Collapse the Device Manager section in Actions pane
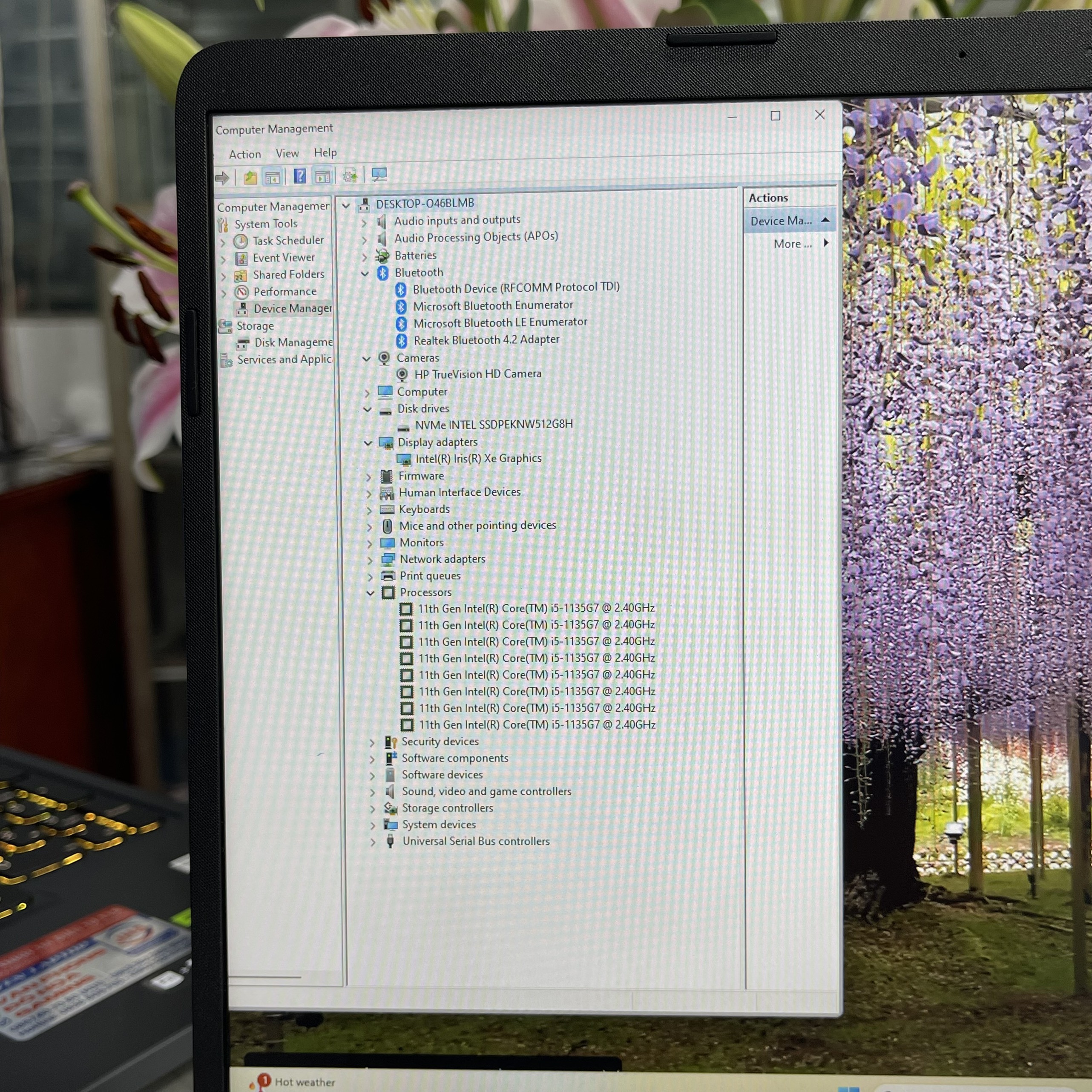Viewport: 1092px width, 1092px height. [825, 220]
